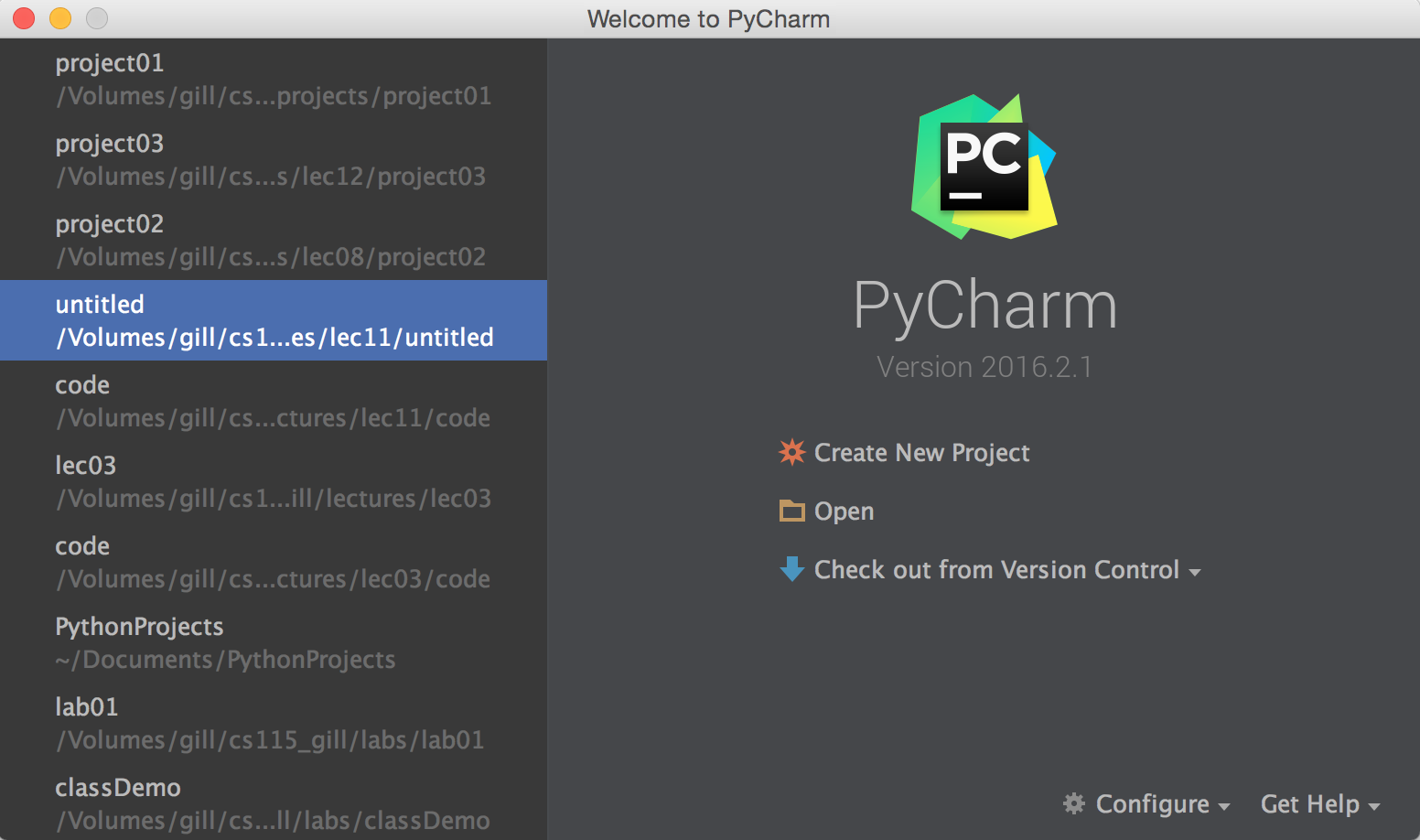Screen dimensions: 1420x840
Task: Open the lab01 recent project
Action: tap(274, 723)
